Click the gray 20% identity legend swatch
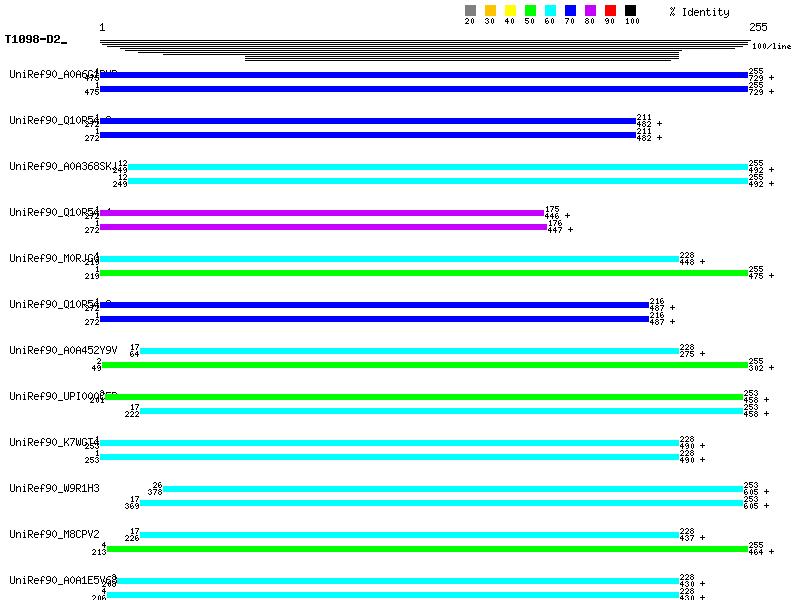This screenshot has height=600, width=800. tap(470, 11)
